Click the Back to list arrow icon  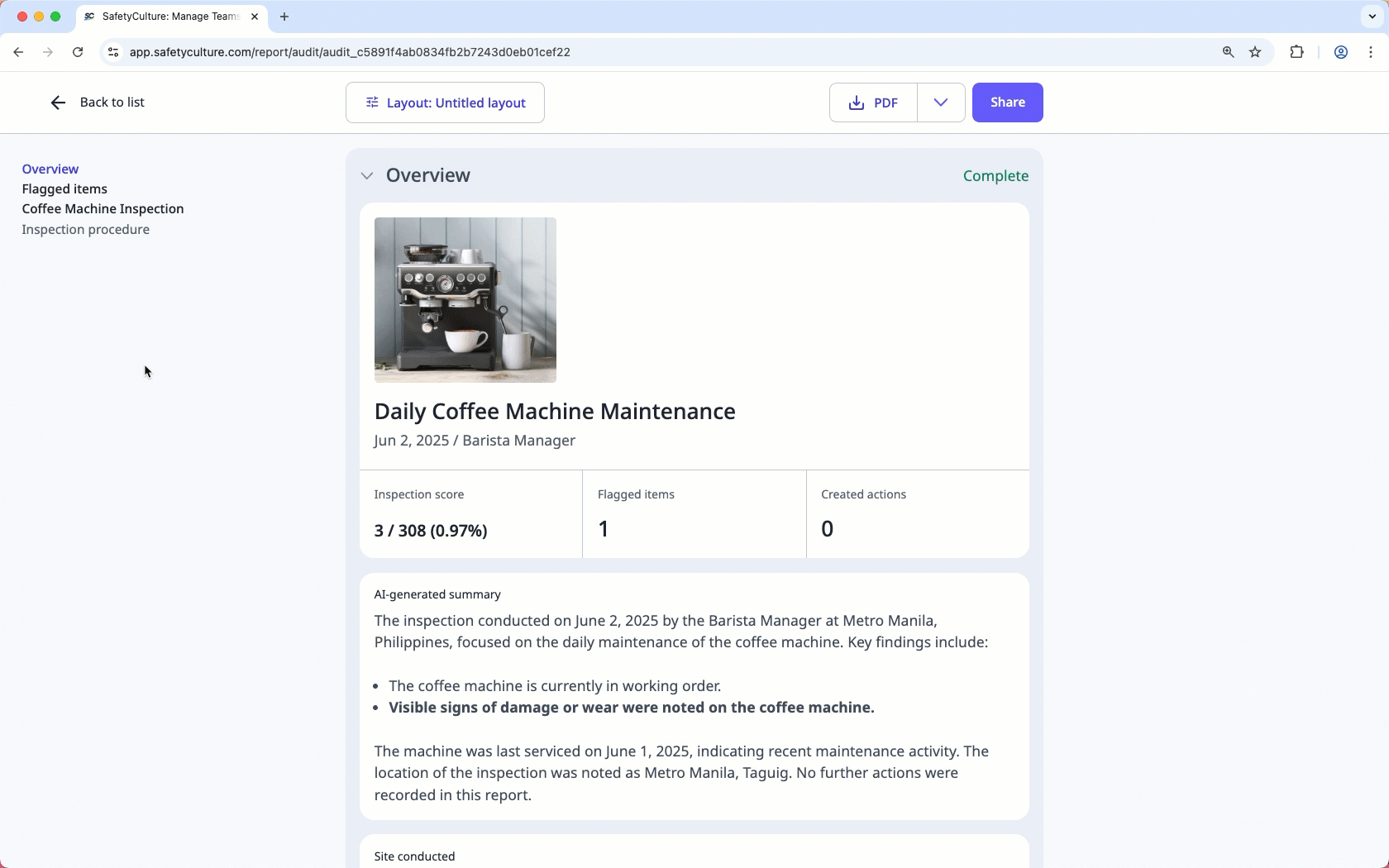coord(58,103)
